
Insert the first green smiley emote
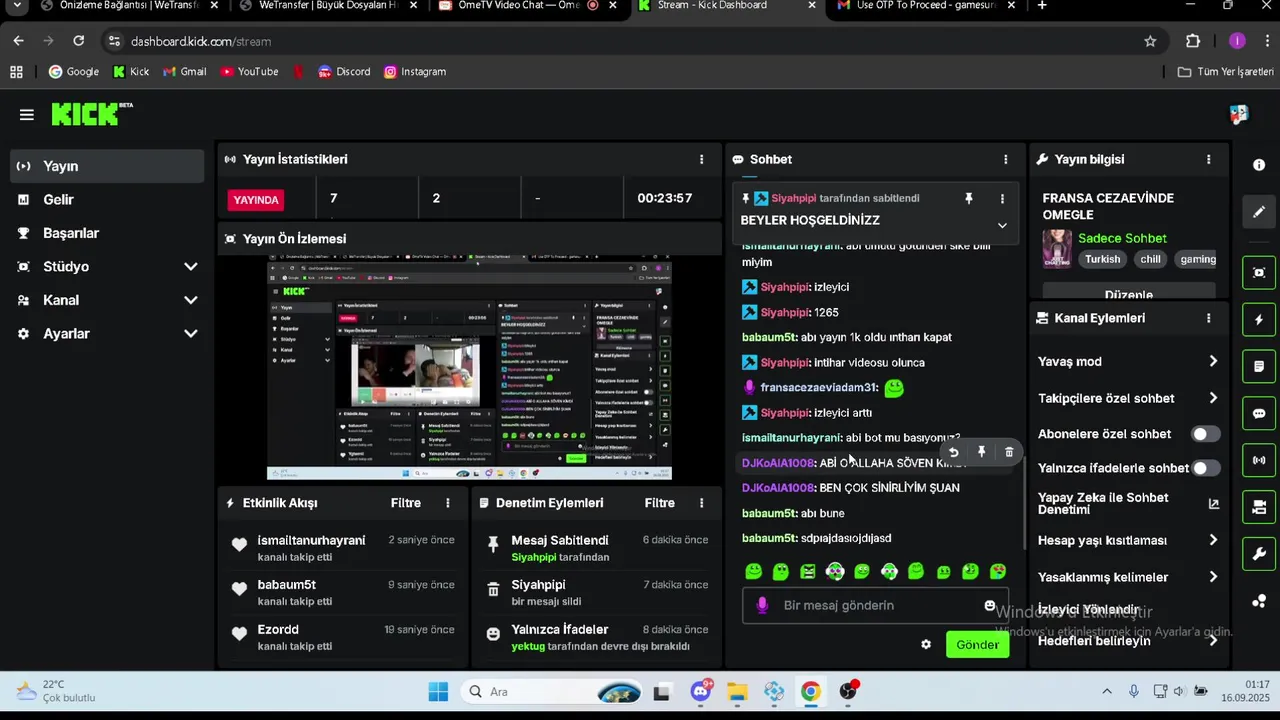(754, 571)
